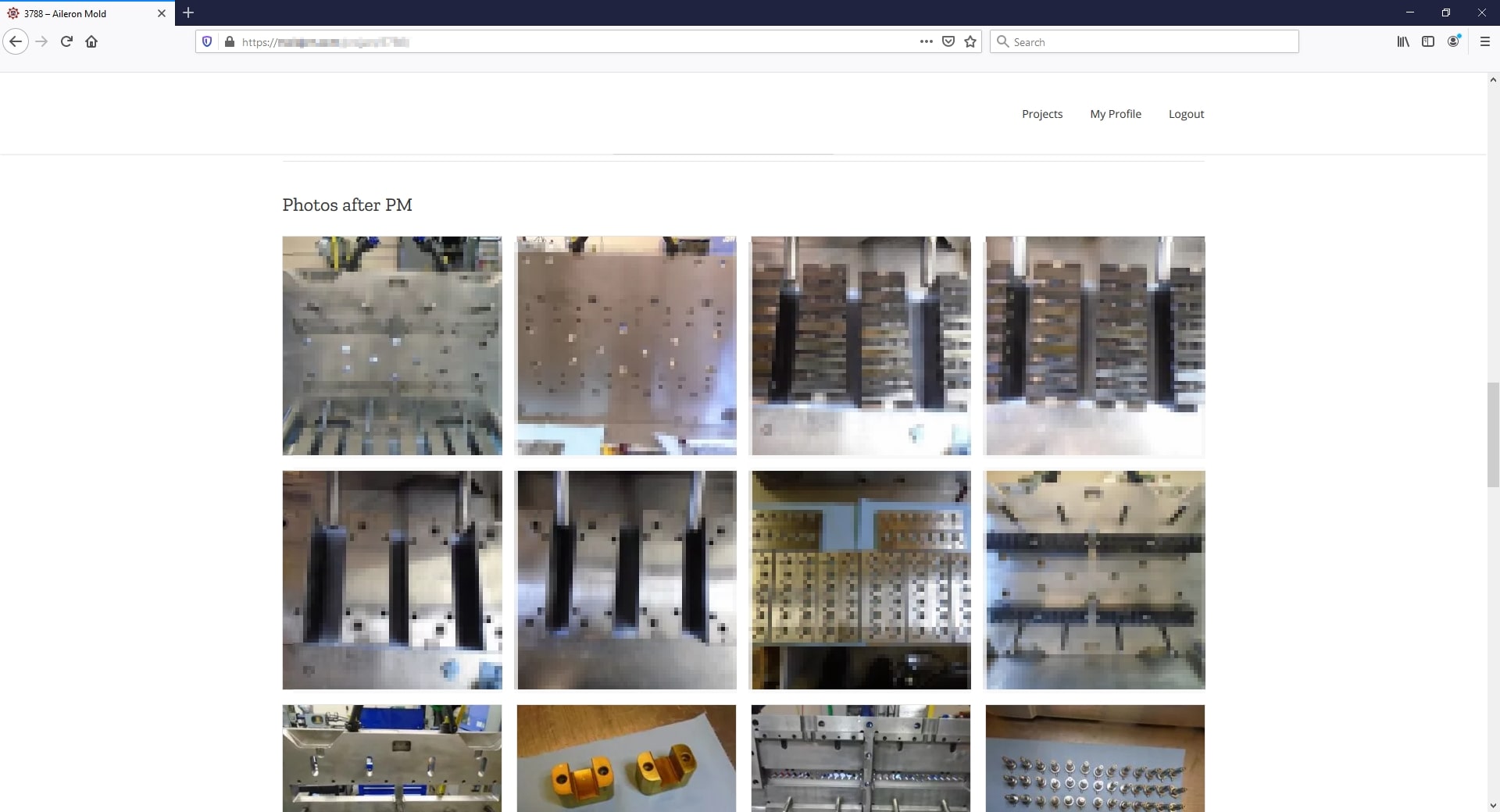Screen dimensions: 1500x812
Task: Reload the current page
Action: point(66,41)
